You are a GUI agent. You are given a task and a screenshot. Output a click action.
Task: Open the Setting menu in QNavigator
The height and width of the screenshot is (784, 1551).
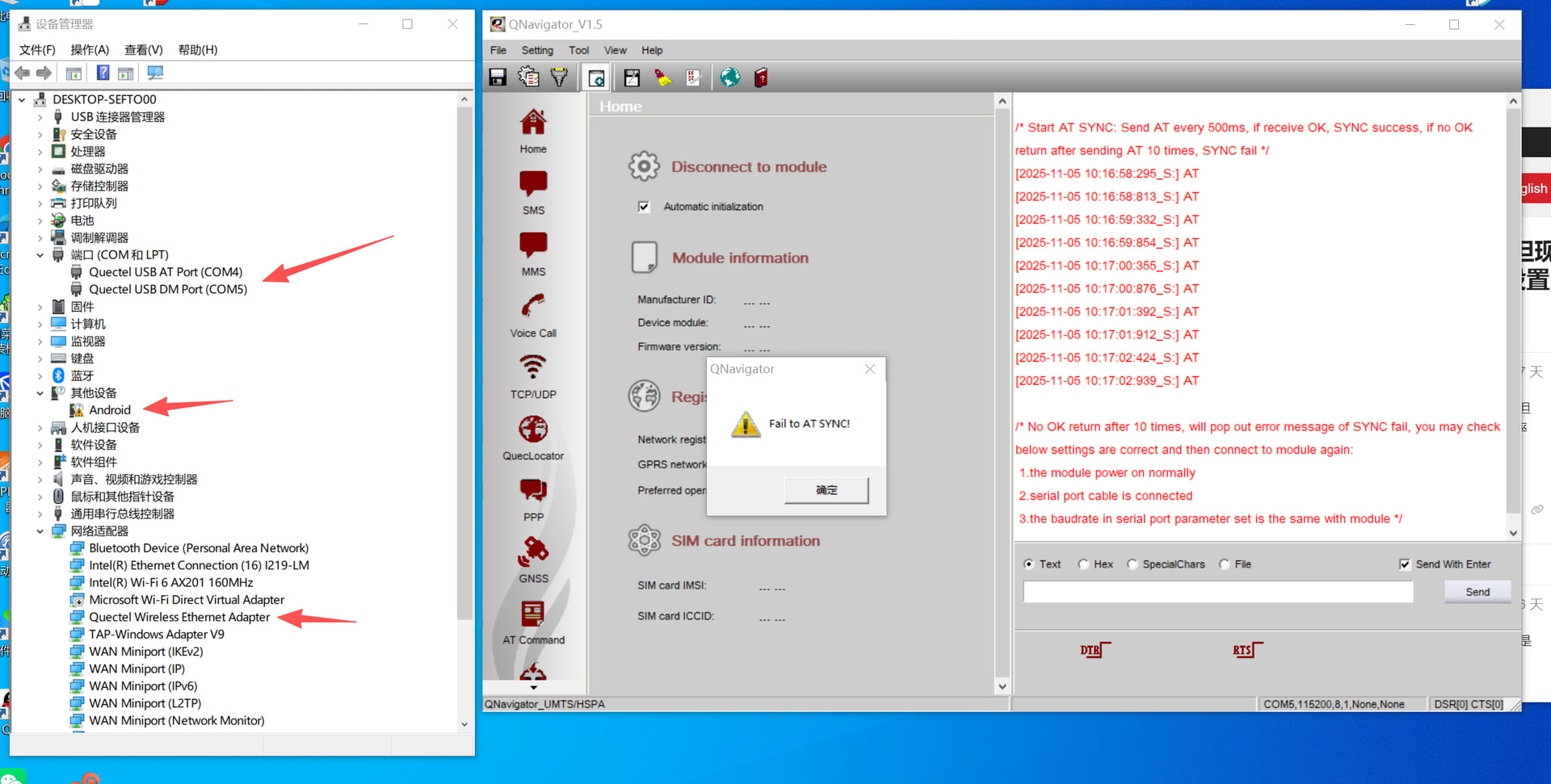click(536, 50)
